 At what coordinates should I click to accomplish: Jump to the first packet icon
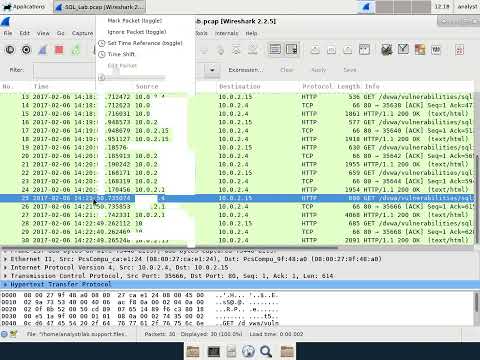(236, 50)
